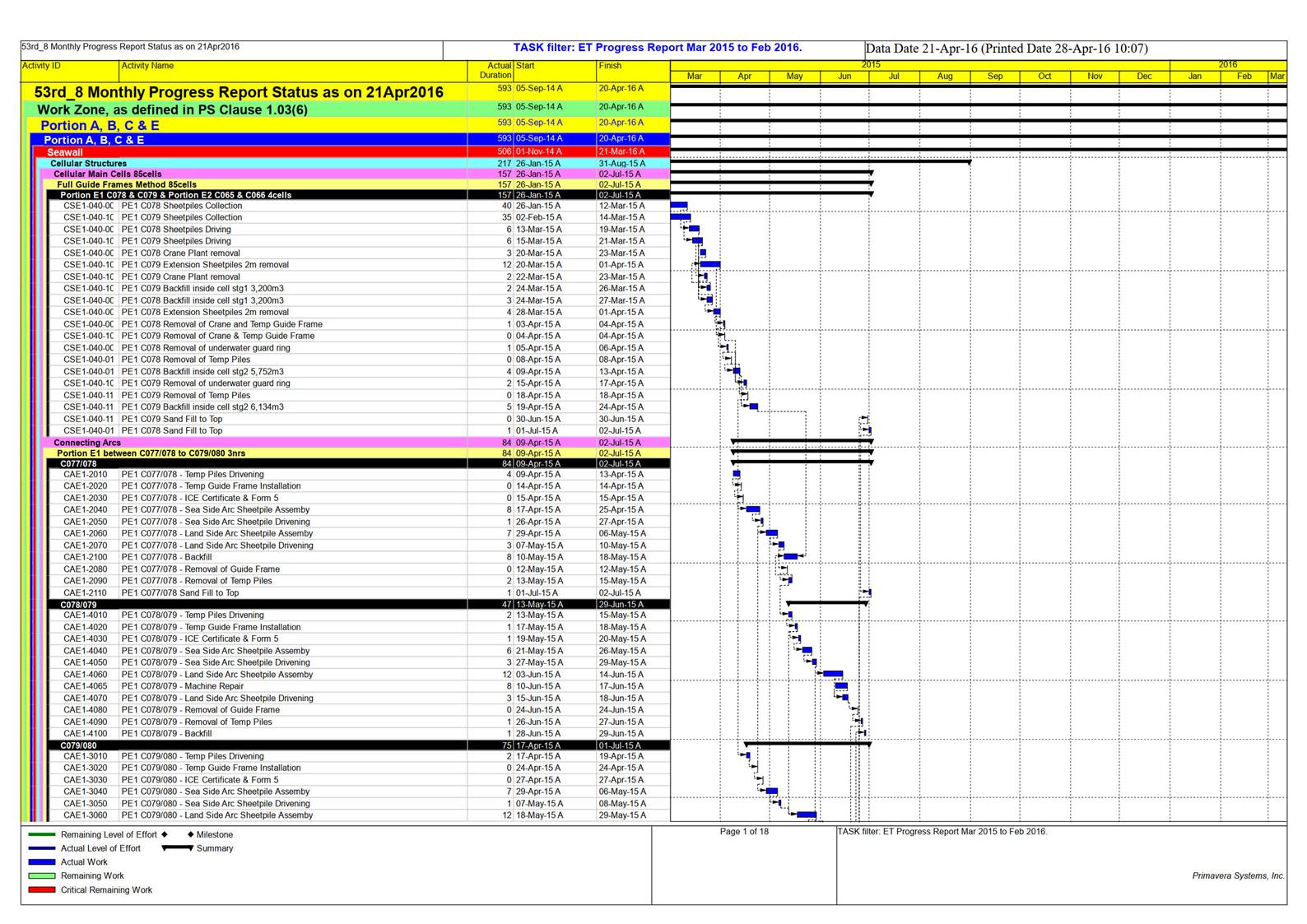Click activity ID CAE1-2010
Image resolution: width=1307 pixels, height=924 pixels.
tap(86, 475)
